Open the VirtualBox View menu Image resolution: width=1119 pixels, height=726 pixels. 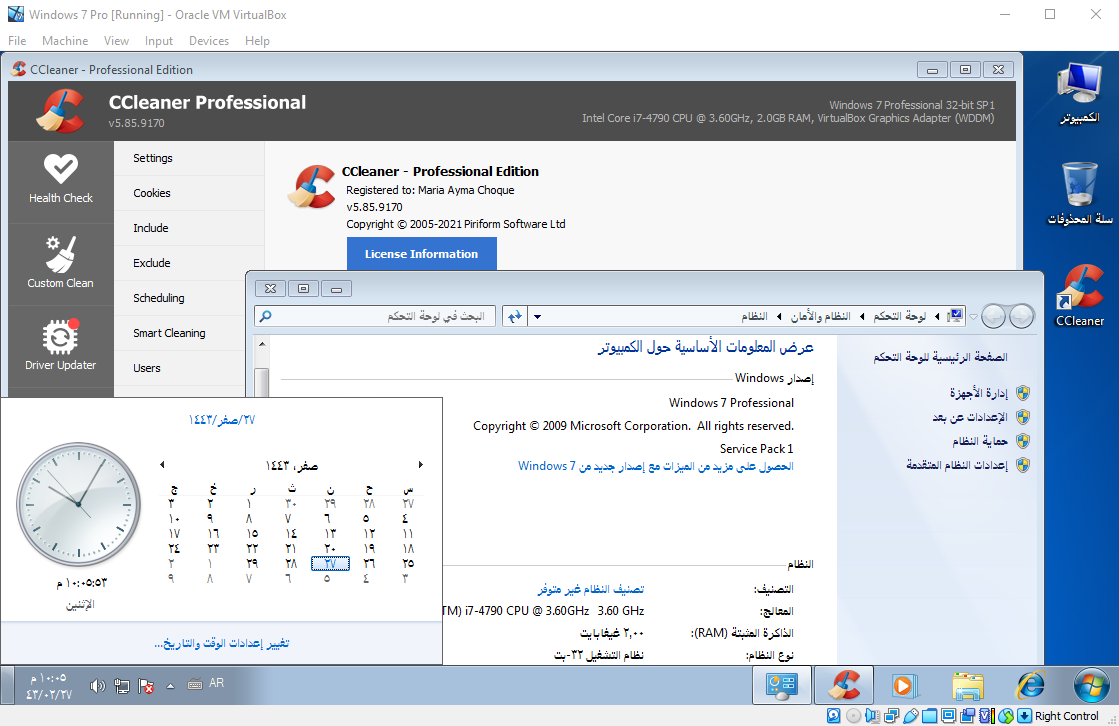(116, 41)
